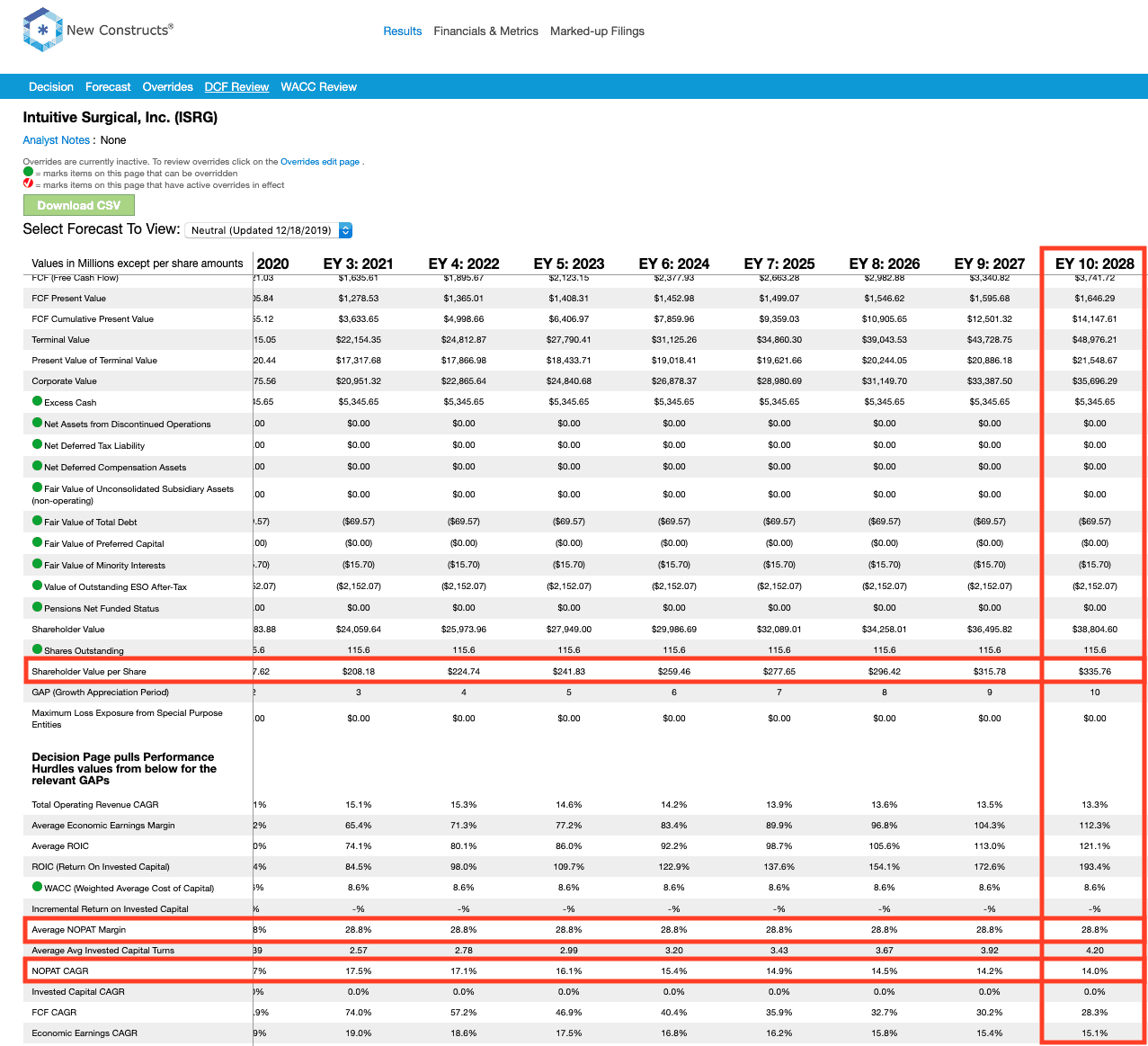Click the $208.18 value under EY 3: 2021
The image size is (1148, 1046).
tap(359, 671)
